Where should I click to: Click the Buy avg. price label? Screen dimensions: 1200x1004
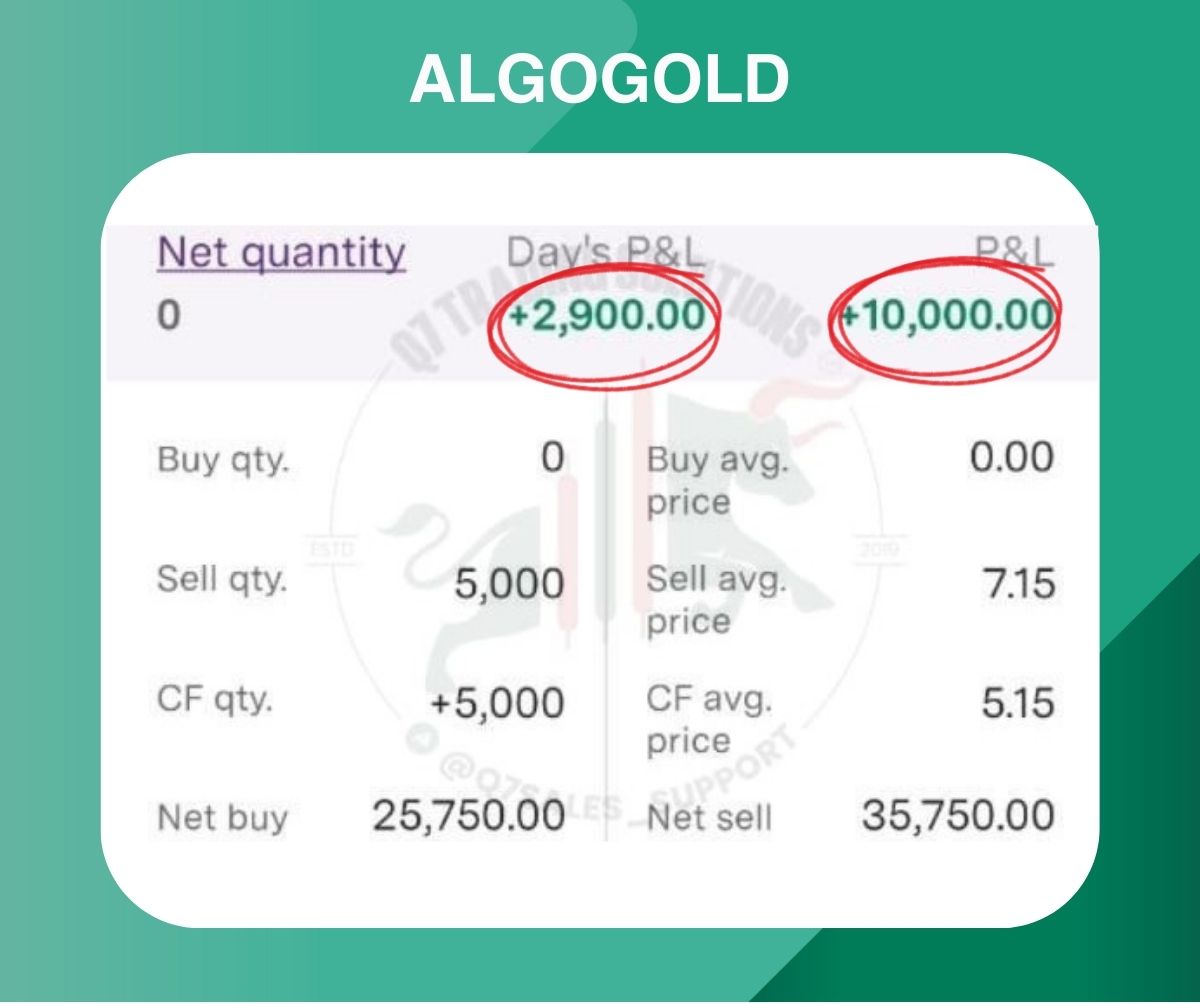tap(718, 480)
